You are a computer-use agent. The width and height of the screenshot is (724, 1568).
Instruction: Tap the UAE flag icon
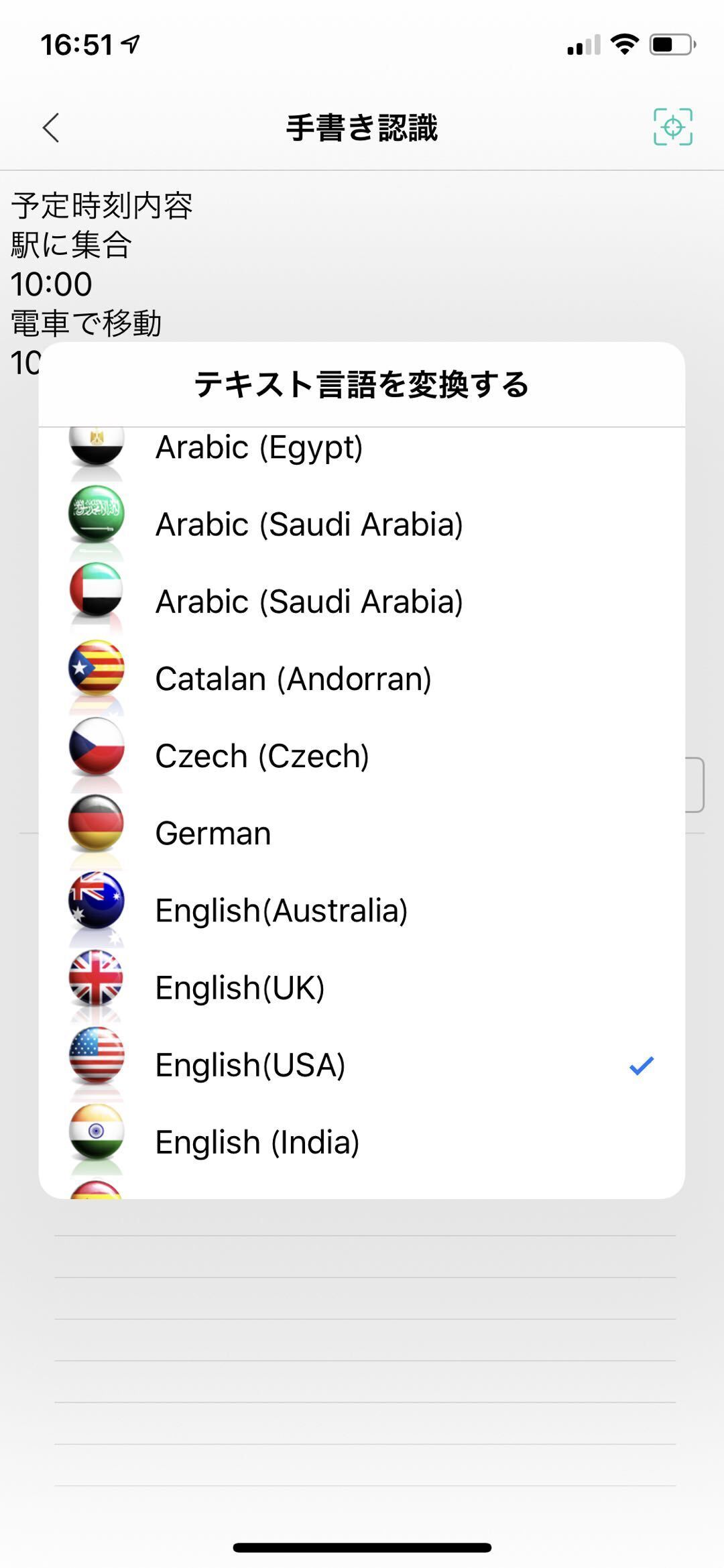(97, 591)
